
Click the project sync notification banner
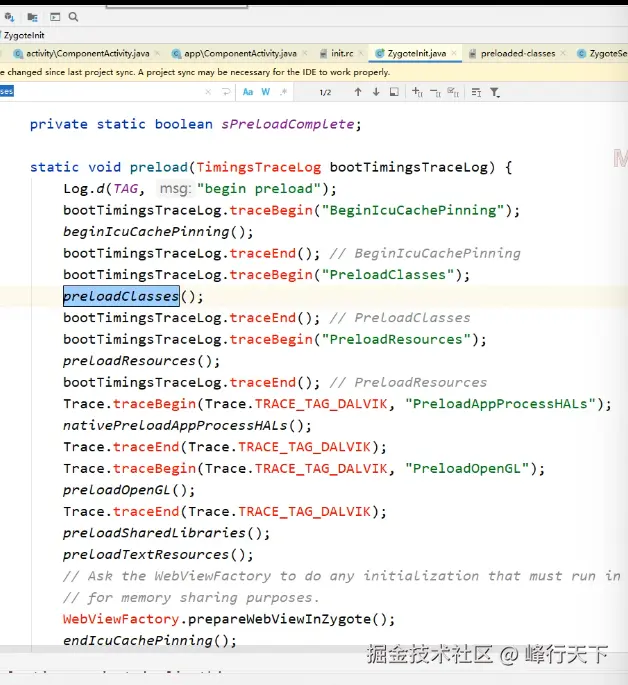[x=314, y=72]
